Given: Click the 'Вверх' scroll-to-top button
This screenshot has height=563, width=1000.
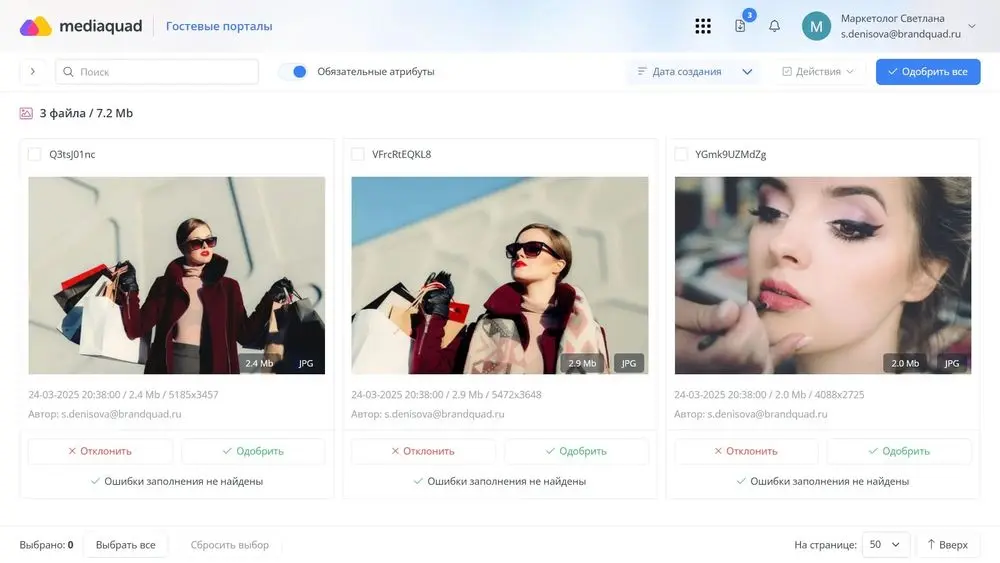Looking at the screenshot, I should pos(948,545).
